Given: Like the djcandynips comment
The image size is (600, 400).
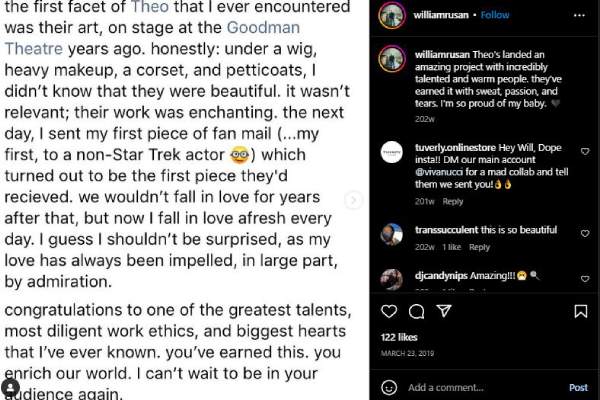Looking at the screenshot, I should pyautogui.click(x=585, y=273).
